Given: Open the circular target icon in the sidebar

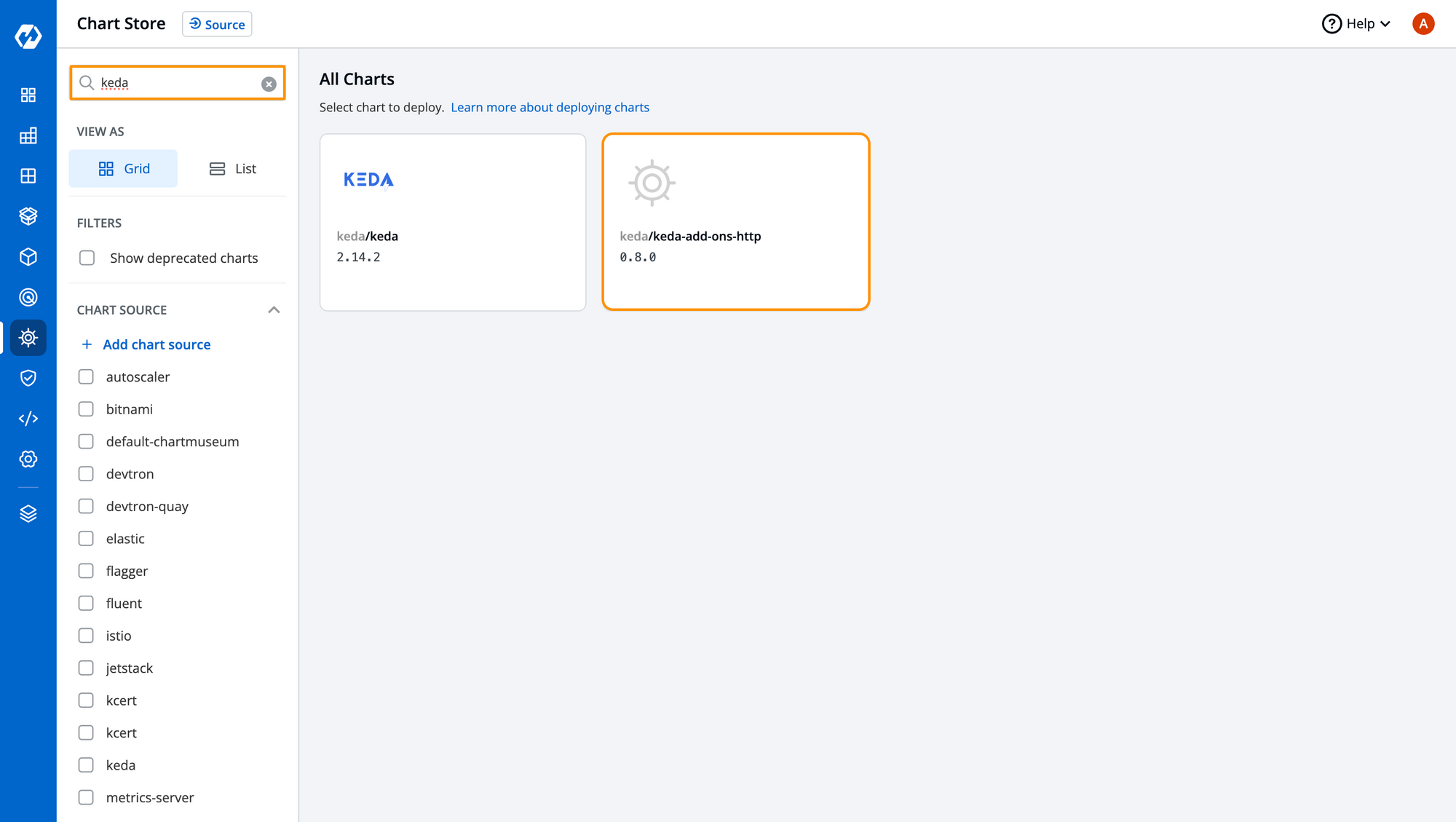Looking at the screenshot, I should [x=28, y=297].
